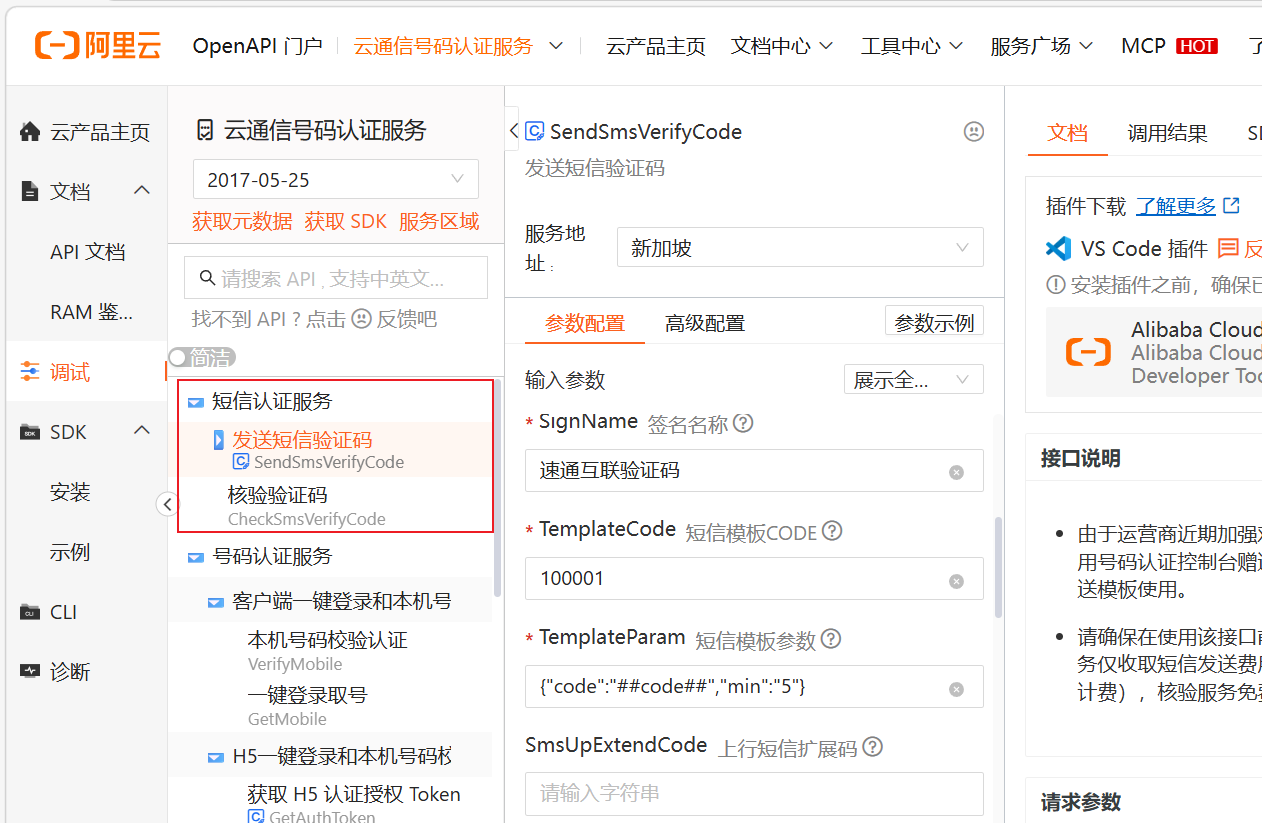The image size is (1262, 823).
Task: Open the 展示全... parameter display dropdown
Action: coord(913,380)
